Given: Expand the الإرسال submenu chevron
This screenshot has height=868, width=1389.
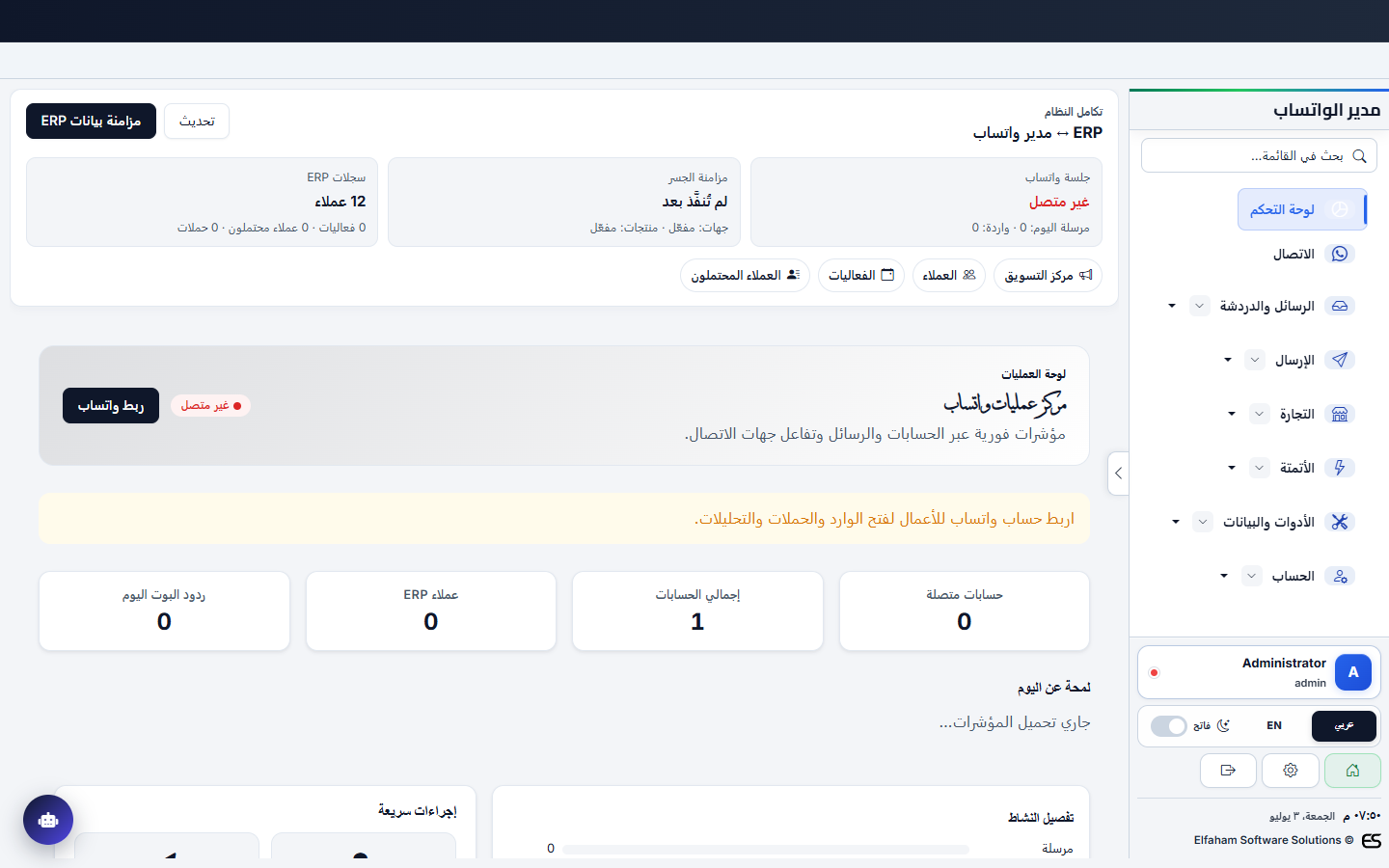Looking at the screenshot, I should point(1254,360).
